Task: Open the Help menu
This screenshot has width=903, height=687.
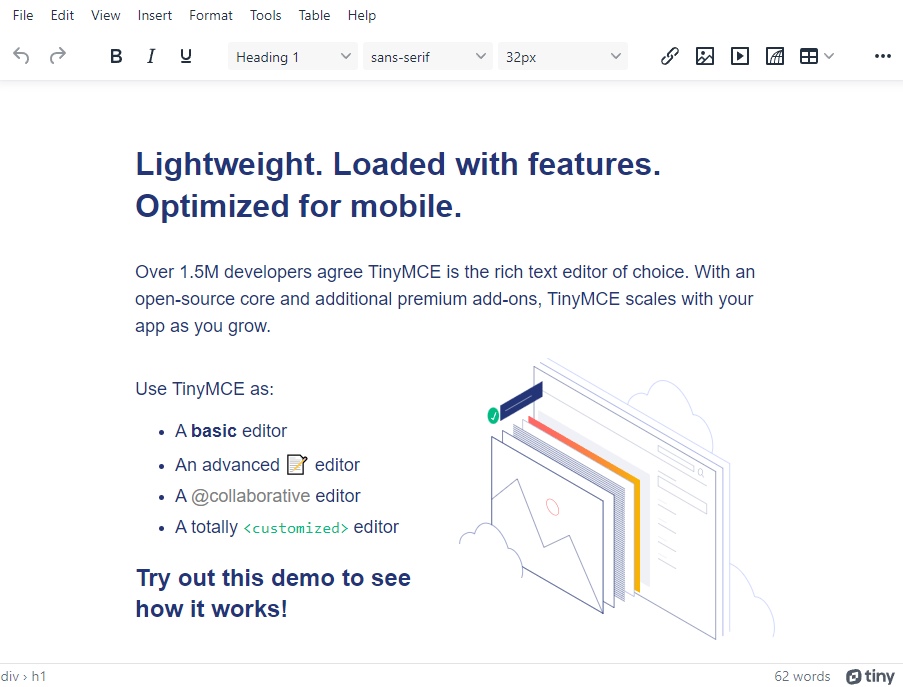Action: tap(362, 16)
